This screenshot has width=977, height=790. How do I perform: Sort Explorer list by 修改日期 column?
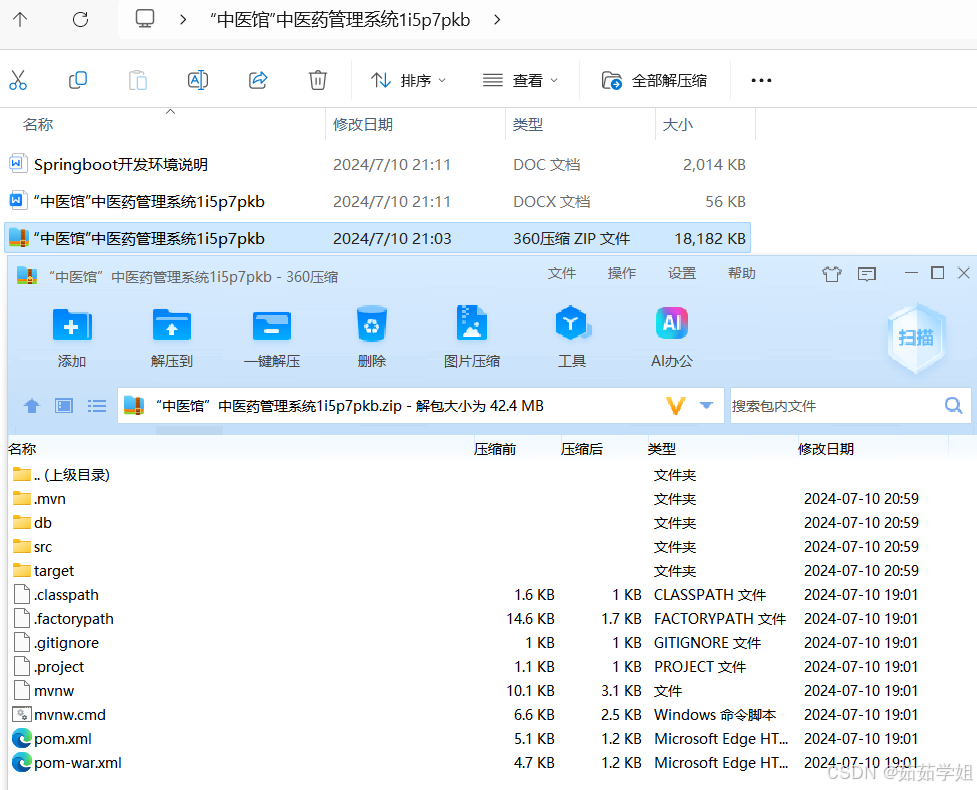point(363,125)
